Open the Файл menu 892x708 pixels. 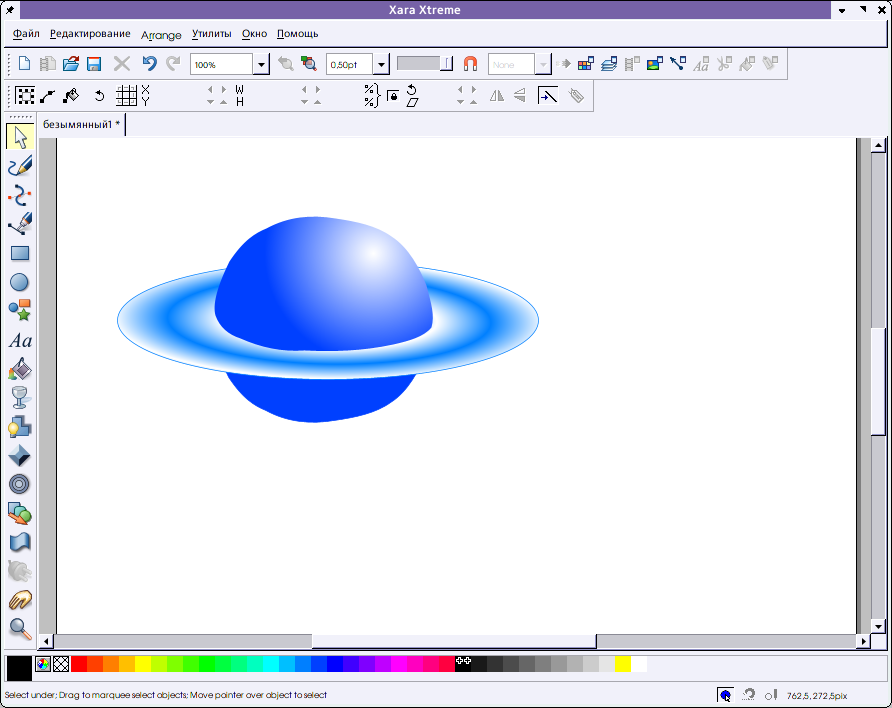pyautogui.click(x=27, y=34)
